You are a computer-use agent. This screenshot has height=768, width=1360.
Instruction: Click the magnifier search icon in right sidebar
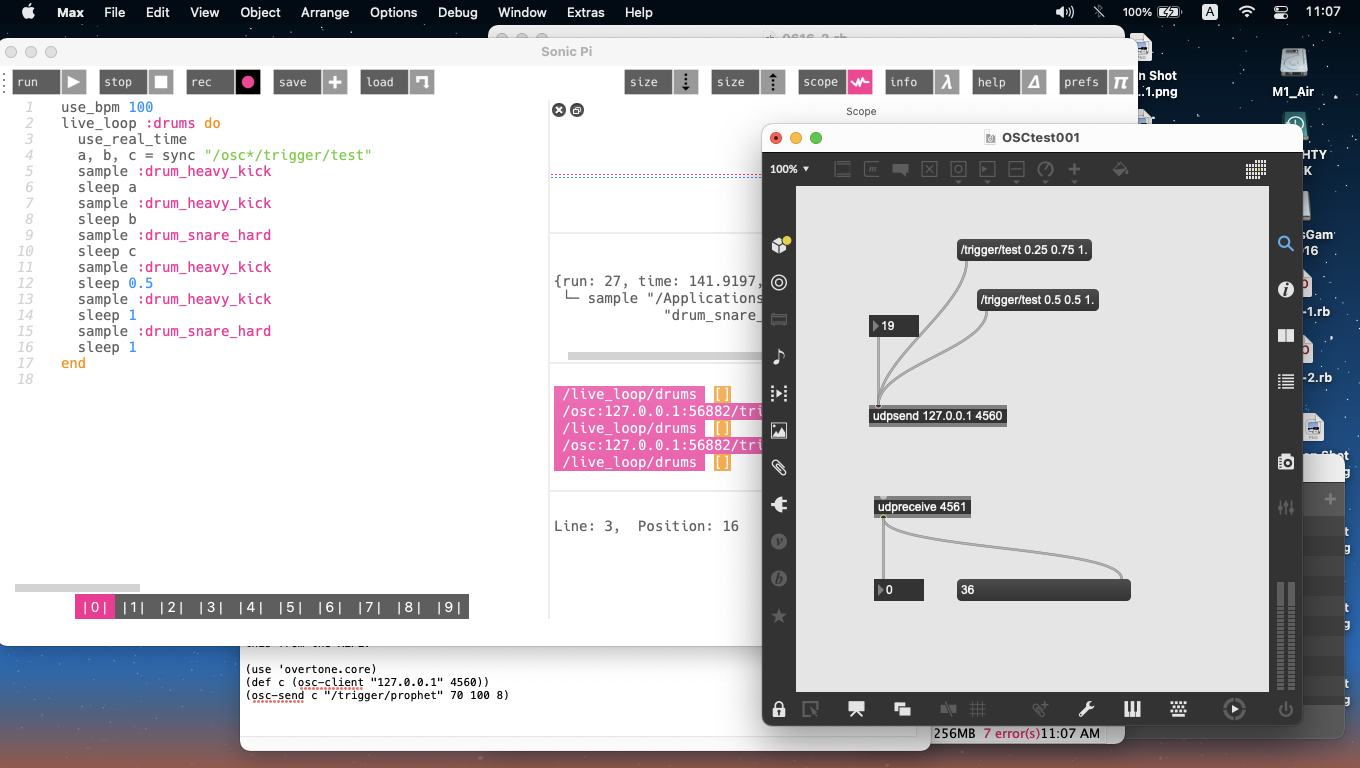(x=1286, y=244)
